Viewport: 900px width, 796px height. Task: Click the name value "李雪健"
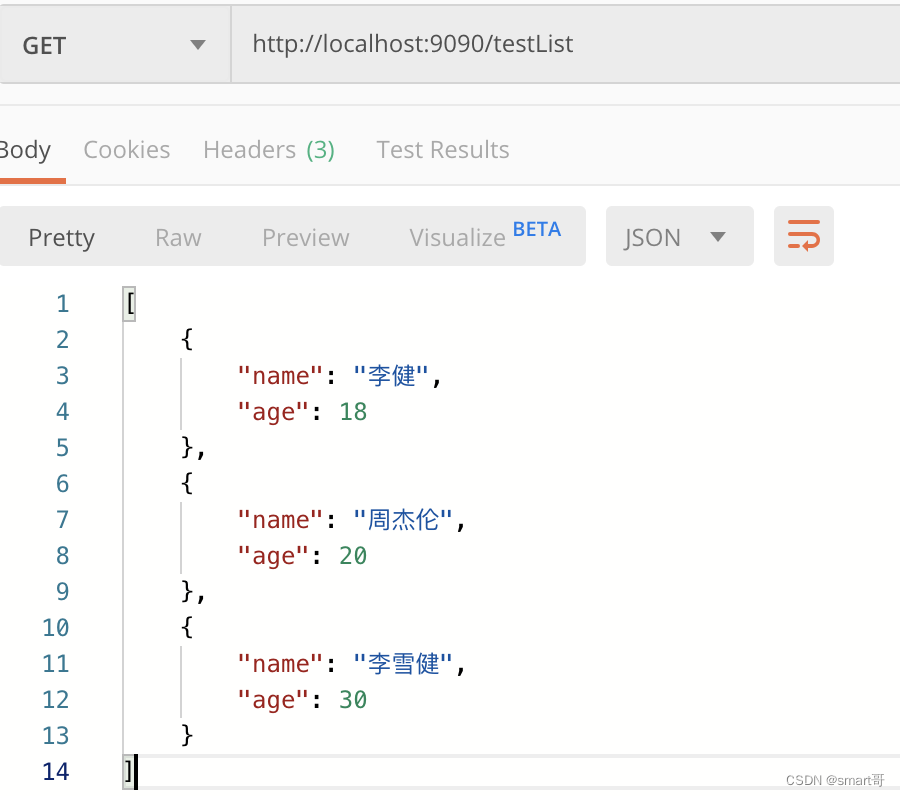403,665
